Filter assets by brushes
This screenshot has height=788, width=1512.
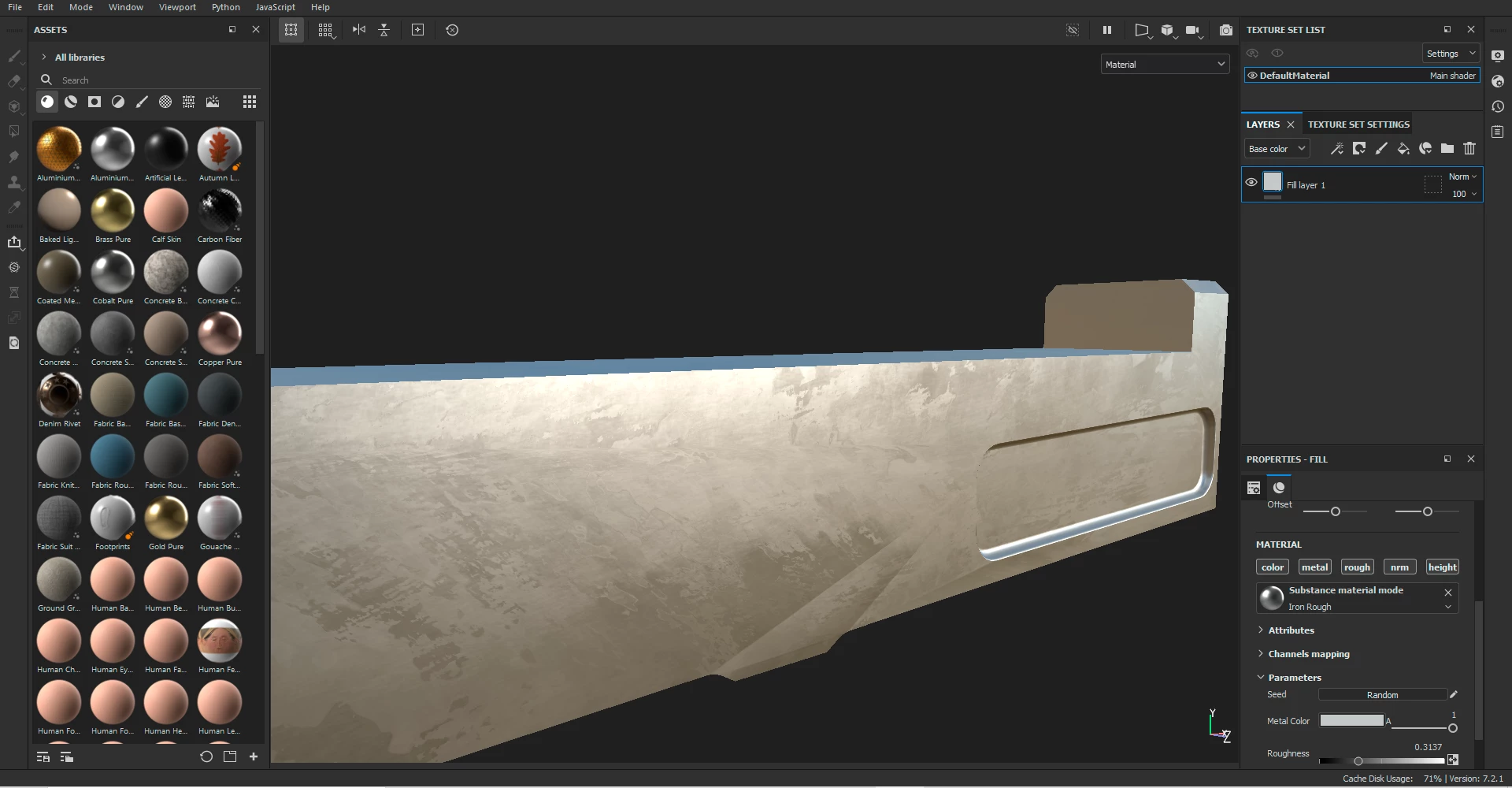(x=142, y=102)
